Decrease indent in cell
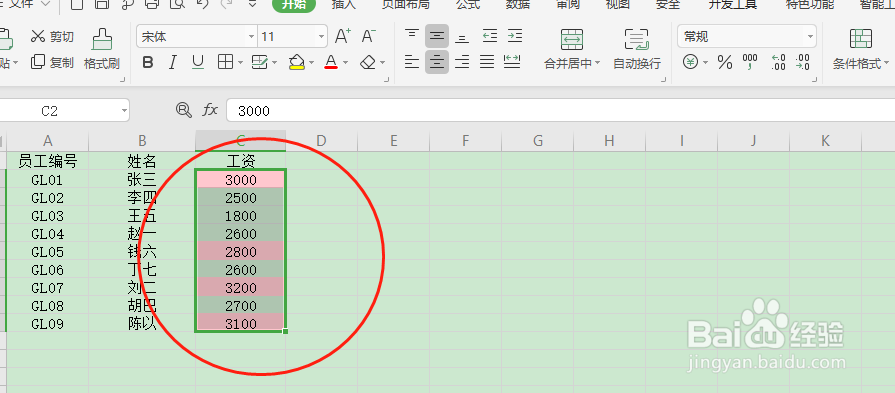The width and height of the screenshot is (895, 393). (x=489, y=37)
